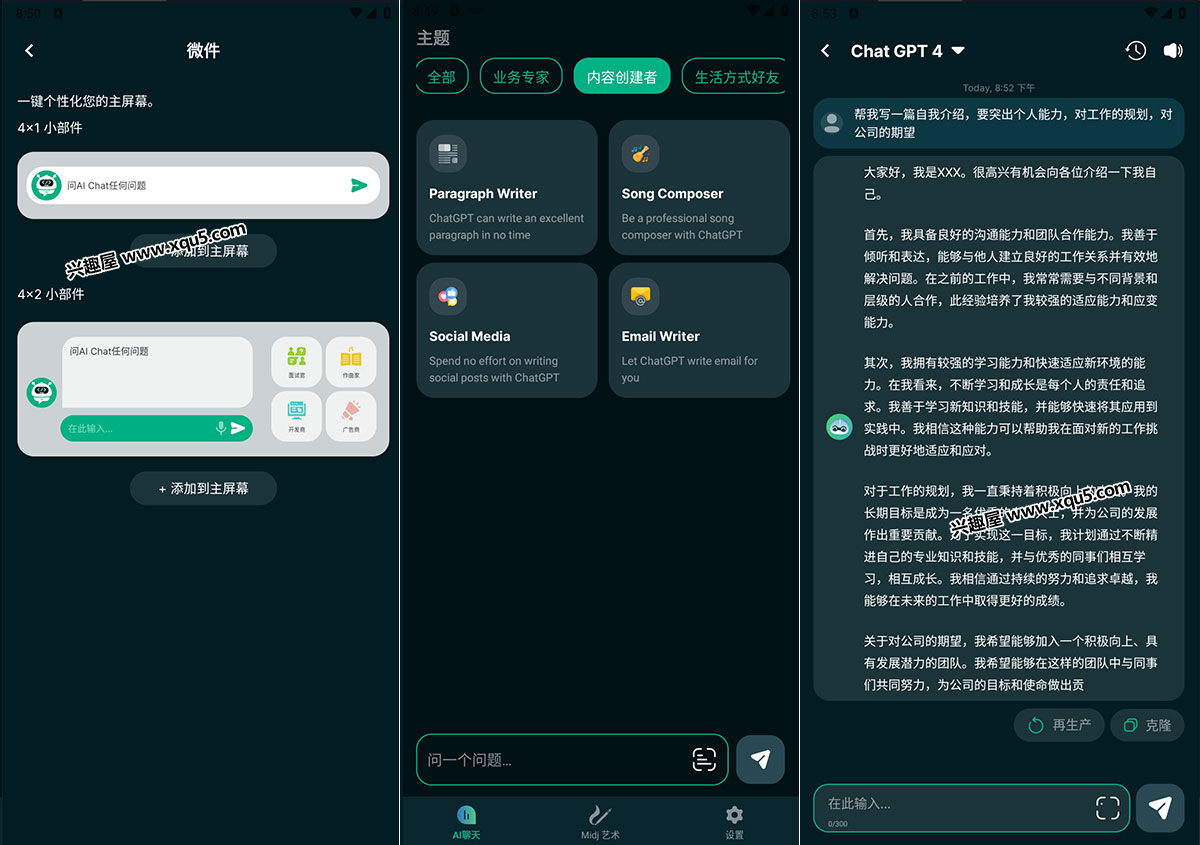This screenshot has height=845, width=1200.
Task: Switch to Midj 艺术 bottom tab
Action: [x=600, y=821]
